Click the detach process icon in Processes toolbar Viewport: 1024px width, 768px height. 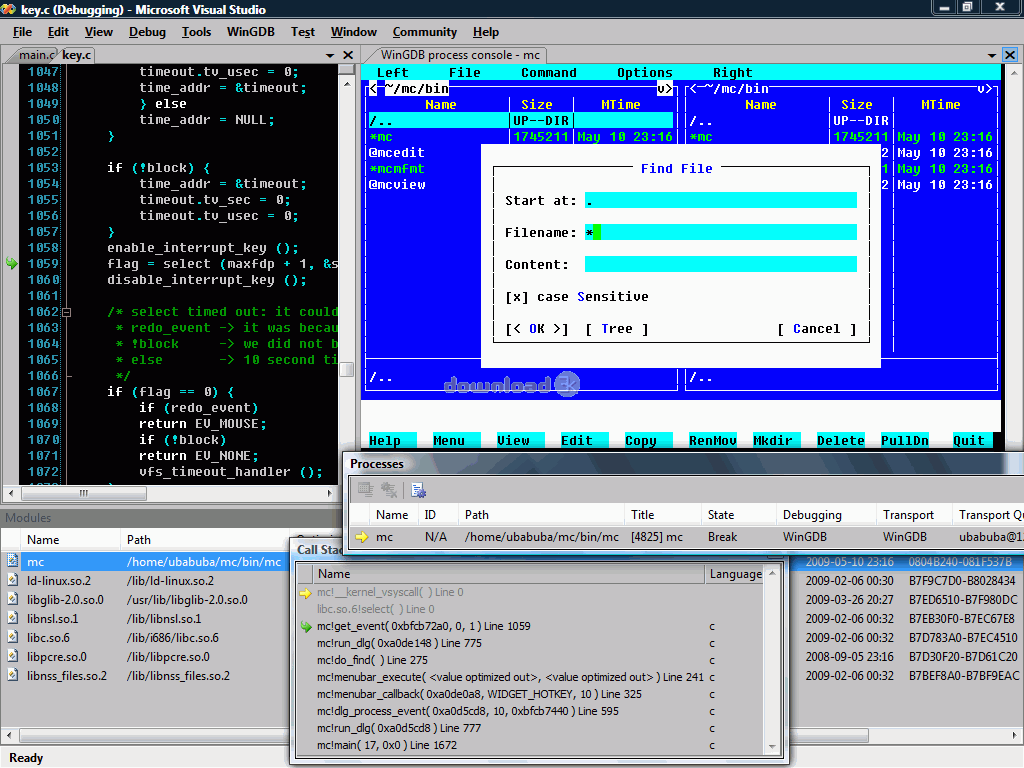click(366, 490)
